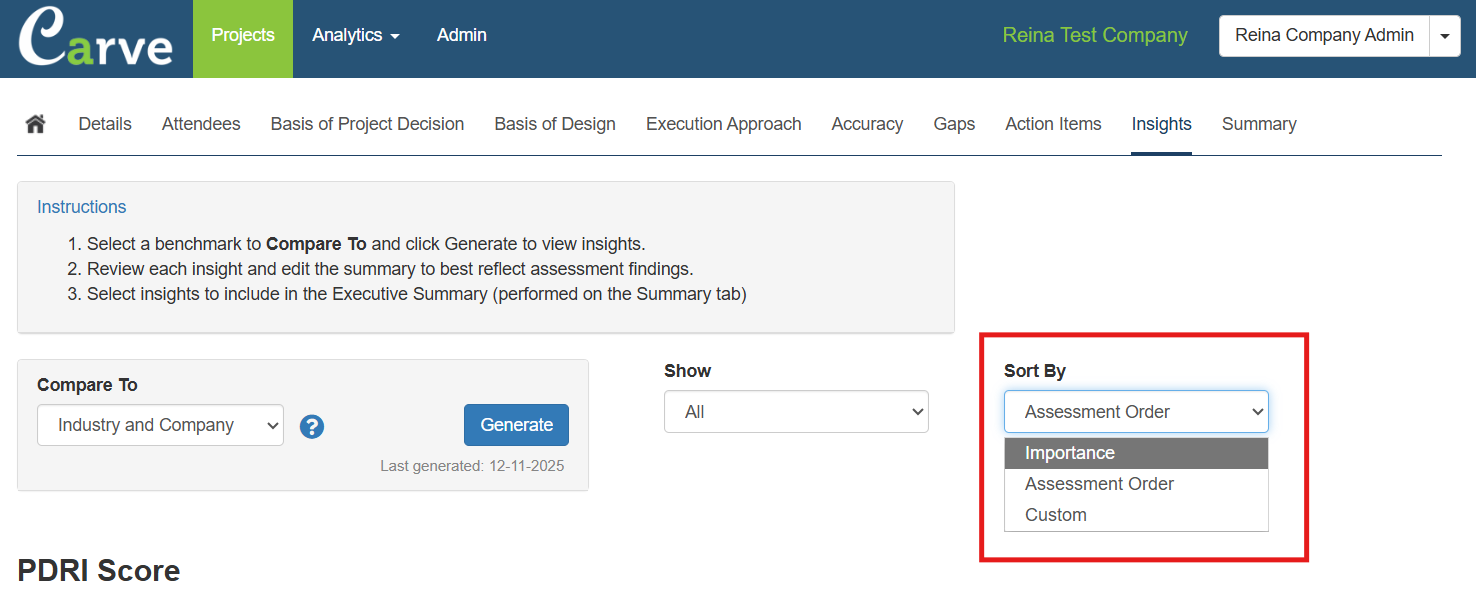The width and height of the screenshot is (1476, 605).
Task: Open the Attendees tab
Action: (201, 124)
